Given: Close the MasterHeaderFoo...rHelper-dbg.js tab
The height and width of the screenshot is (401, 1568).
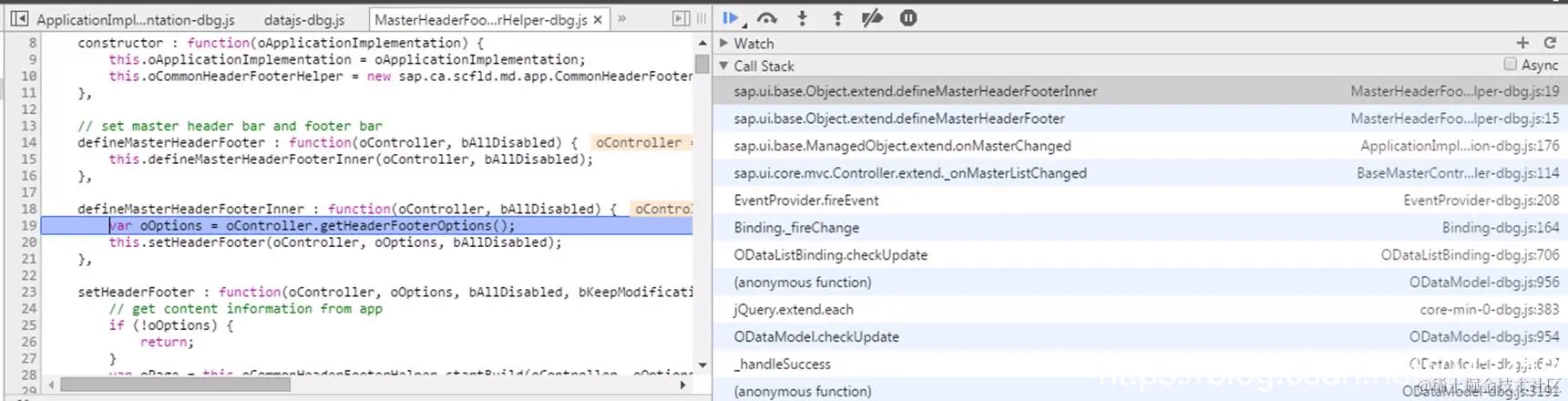Looking at the screenshot, I should [598, 19].
